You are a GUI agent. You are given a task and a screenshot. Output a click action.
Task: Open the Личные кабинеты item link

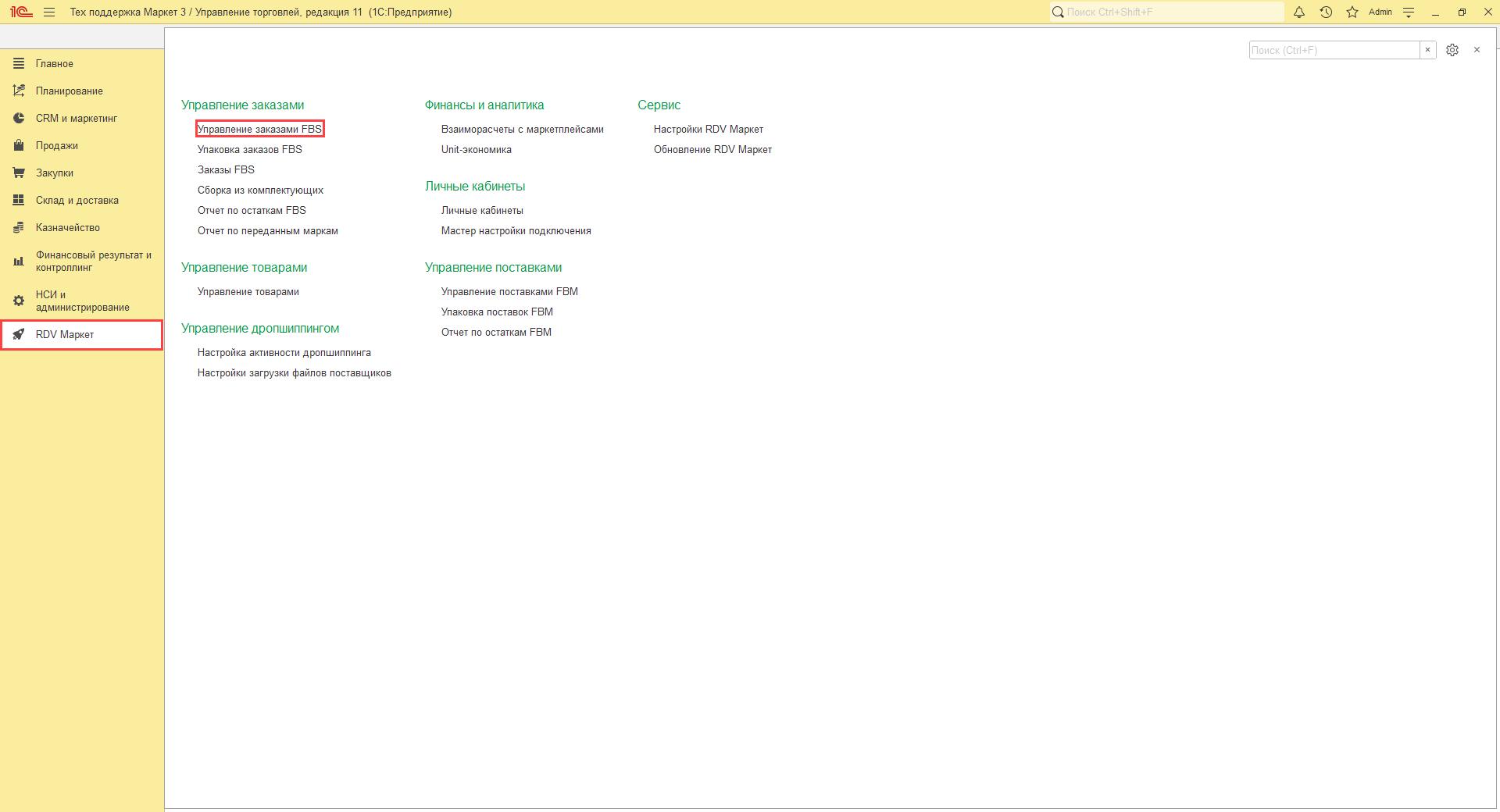pos(482,210)
